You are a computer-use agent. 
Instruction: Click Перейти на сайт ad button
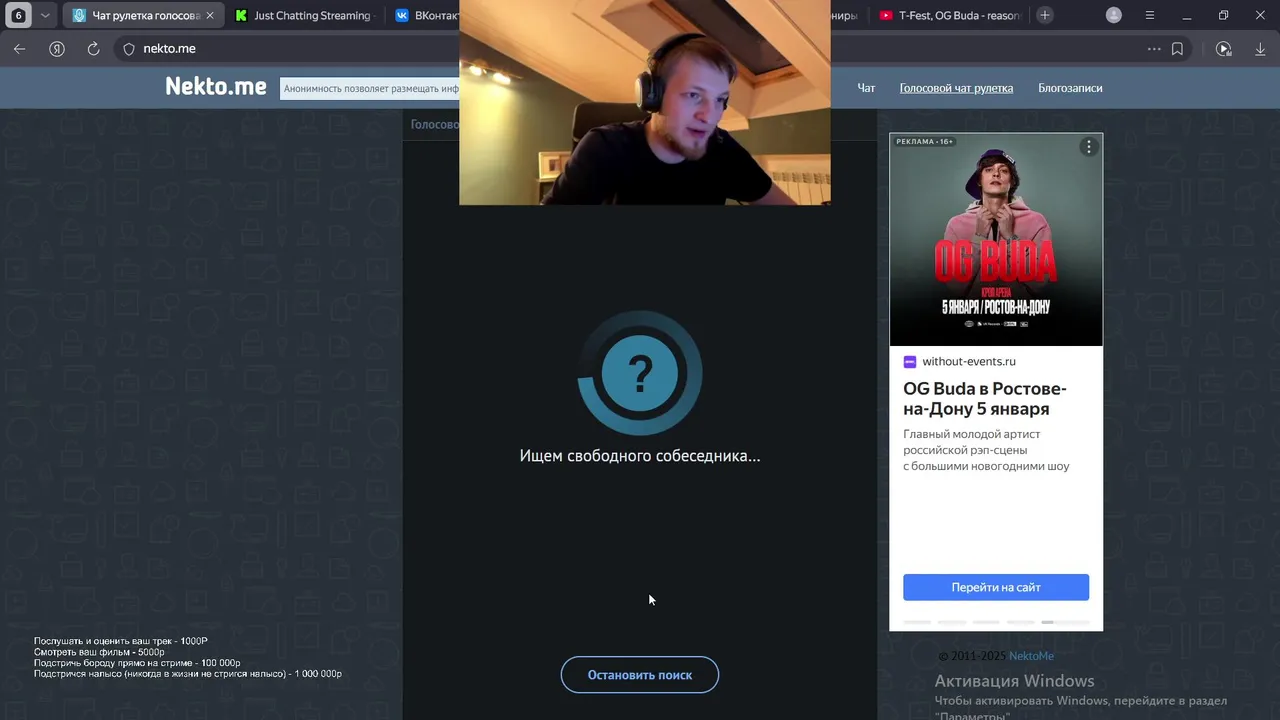click(x=996, y=587)
